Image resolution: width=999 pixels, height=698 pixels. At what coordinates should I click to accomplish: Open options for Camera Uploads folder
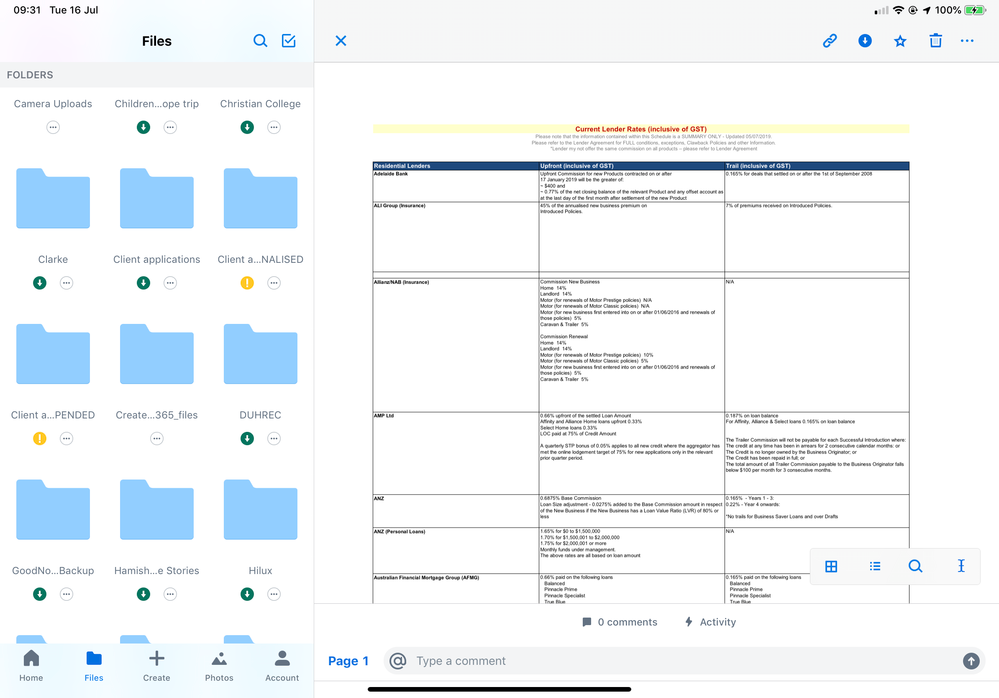[x=53, y=127]
